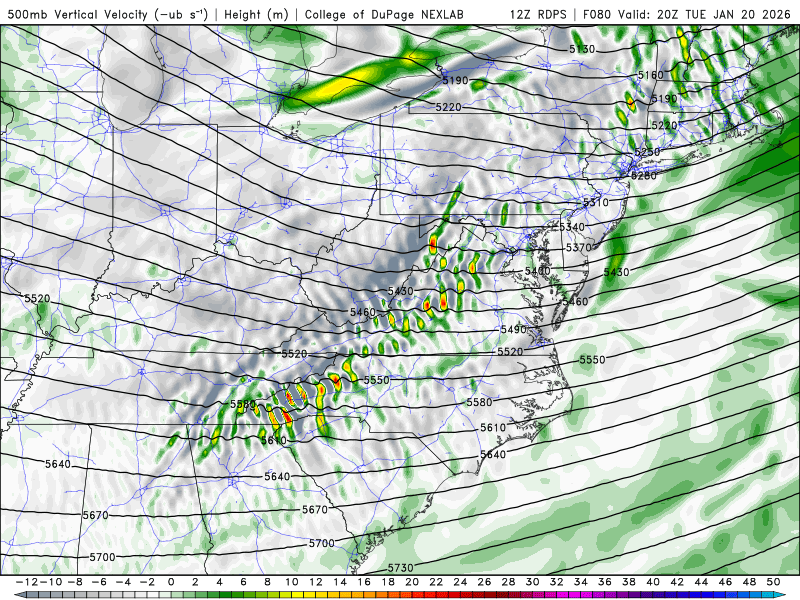
Task: Click the 5130 height contour label
Action: pos(582,49)
